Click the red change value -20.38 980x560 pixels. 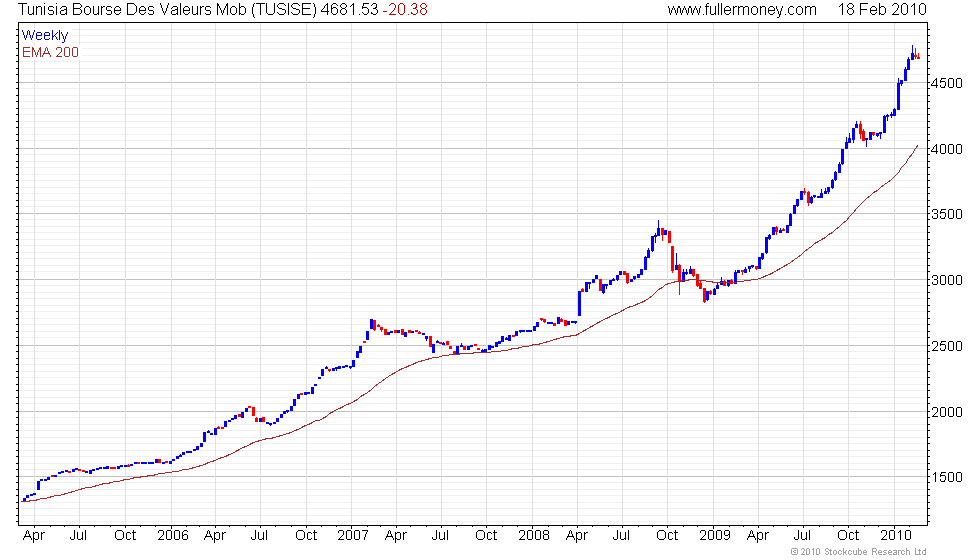pos(405,9)
